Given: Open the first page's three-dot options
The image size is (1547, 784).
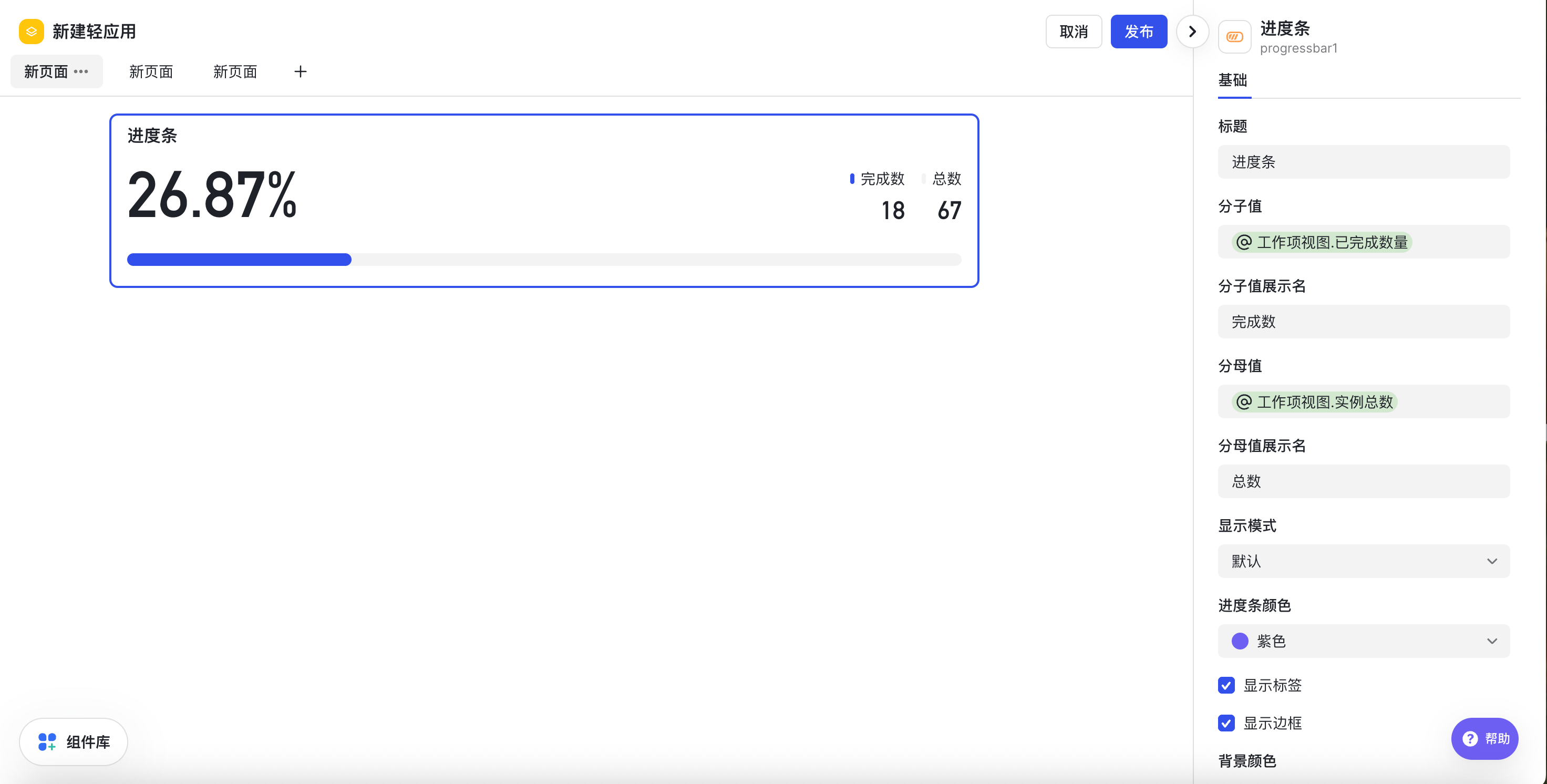Looking at the screenshot, I should [x=81, y=71].
